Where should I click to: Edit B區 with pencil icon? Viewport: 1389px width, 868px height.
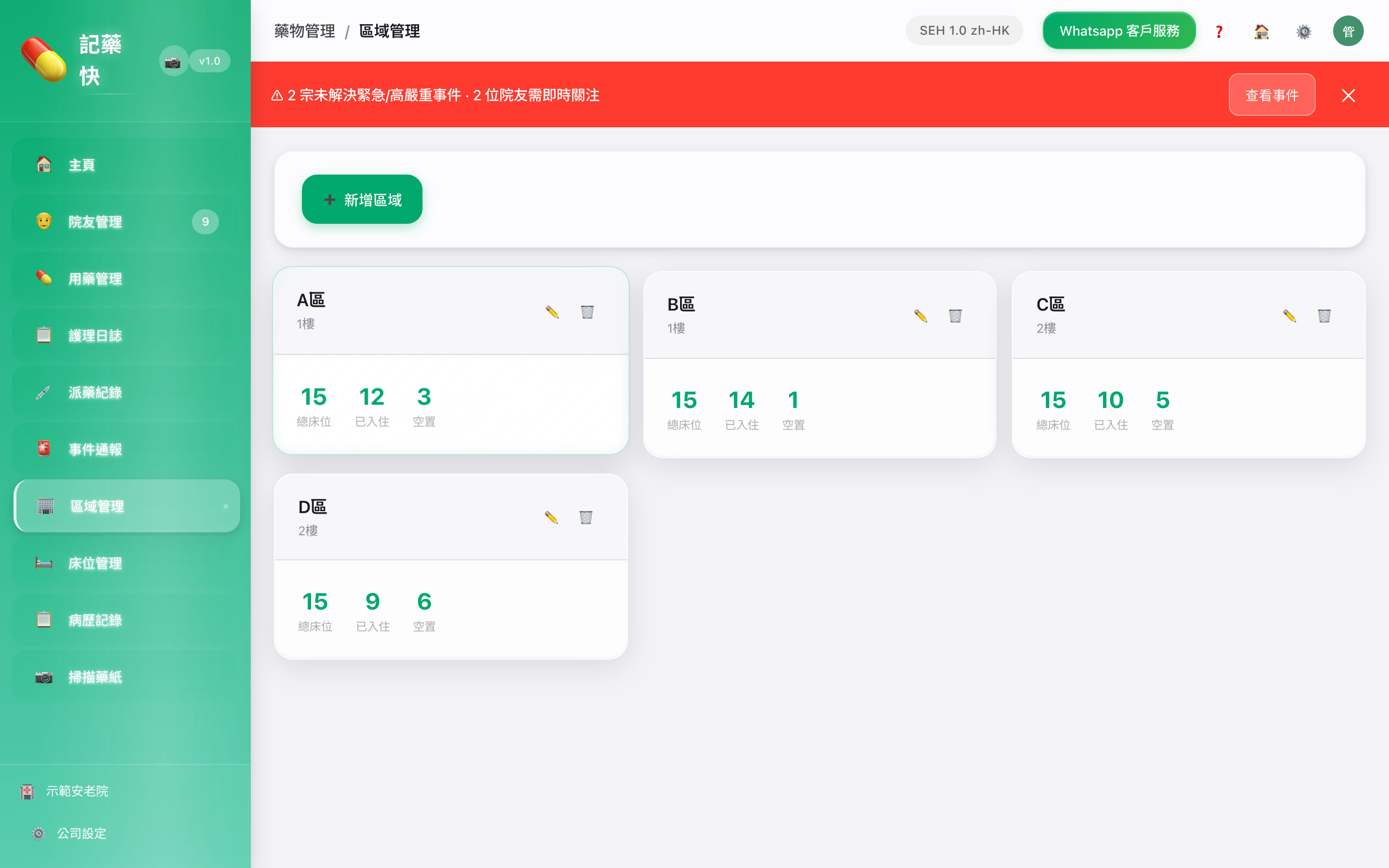[921, 316]
